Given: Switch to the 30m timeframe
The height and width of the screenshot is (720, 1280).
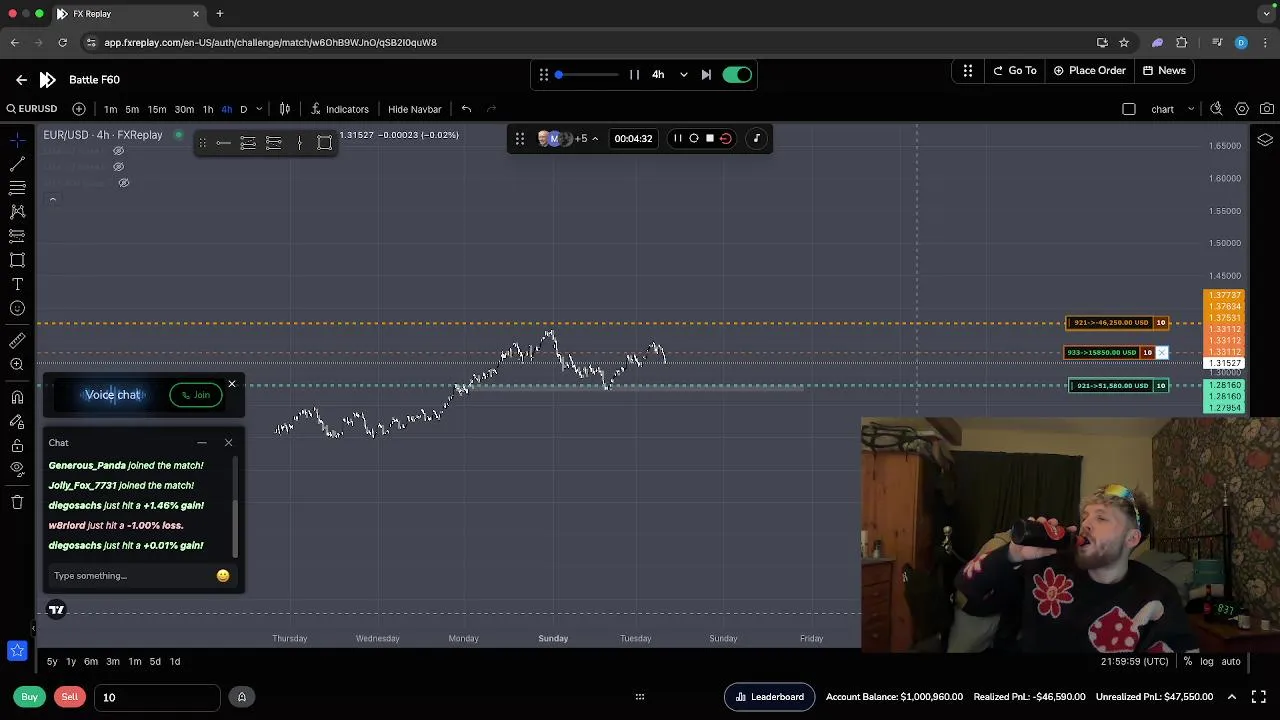Looking at the screenshot, I should pos(184,109).
